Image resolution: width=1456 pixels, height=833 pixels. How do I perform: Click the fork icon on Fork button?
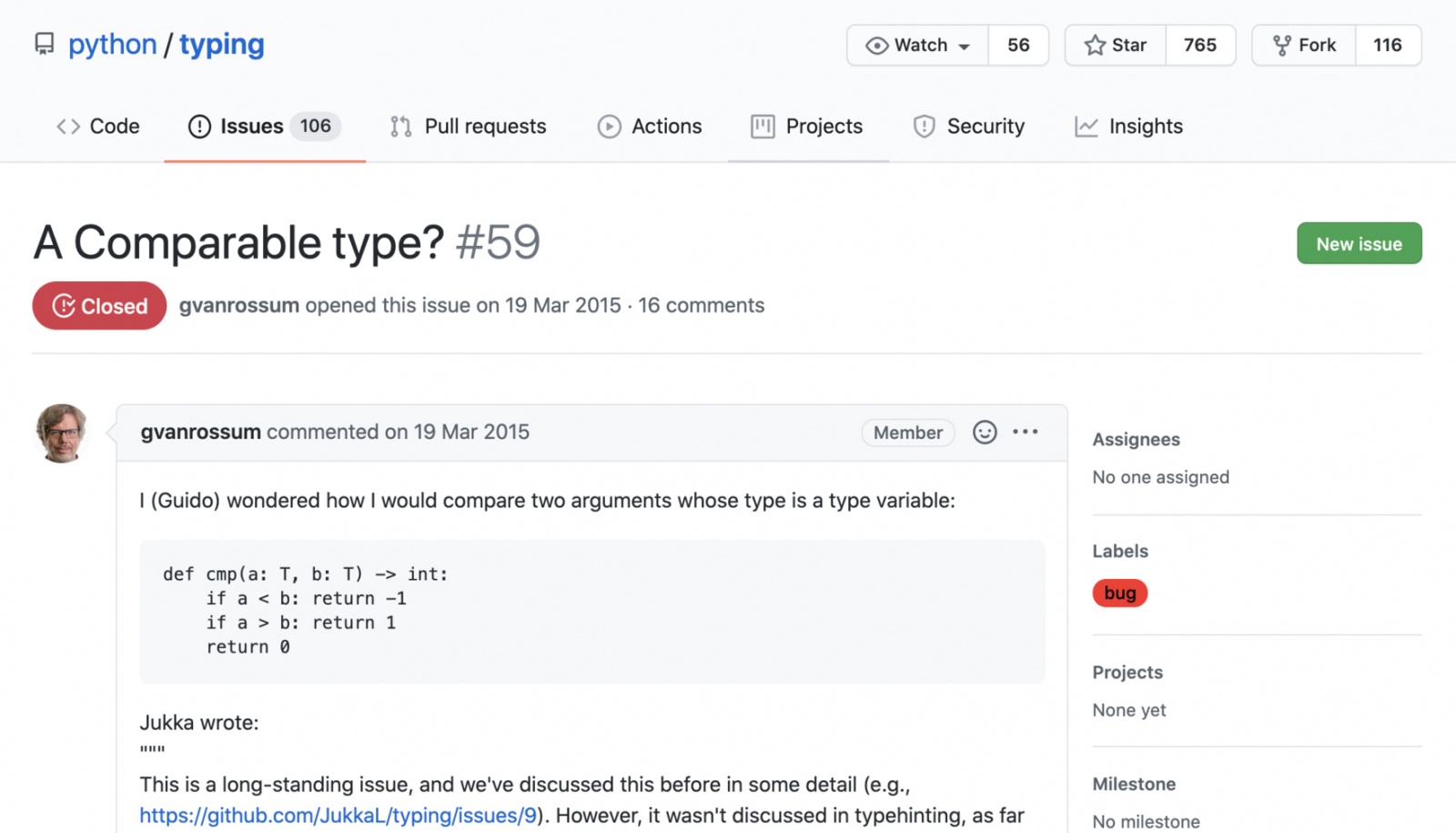pyautogui.click(x=1281, y=46)
